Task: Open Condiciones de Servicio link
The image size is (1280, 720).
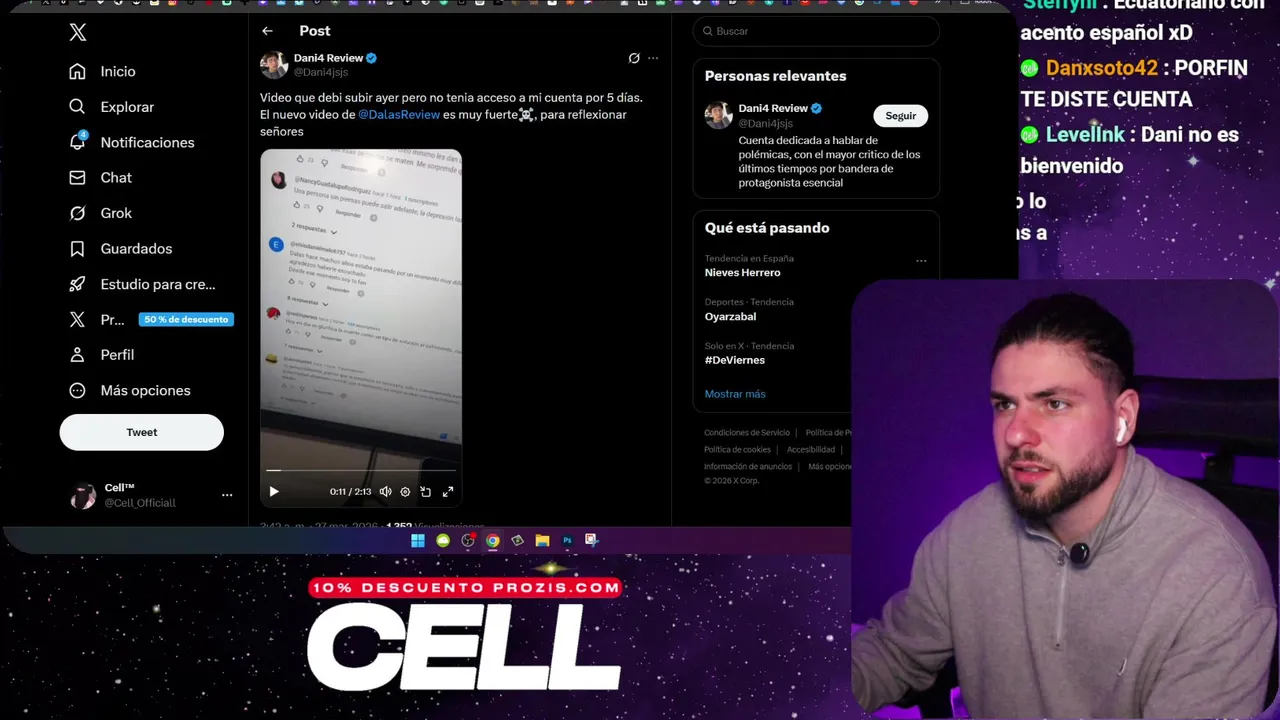Action: [x=747, y=433]
